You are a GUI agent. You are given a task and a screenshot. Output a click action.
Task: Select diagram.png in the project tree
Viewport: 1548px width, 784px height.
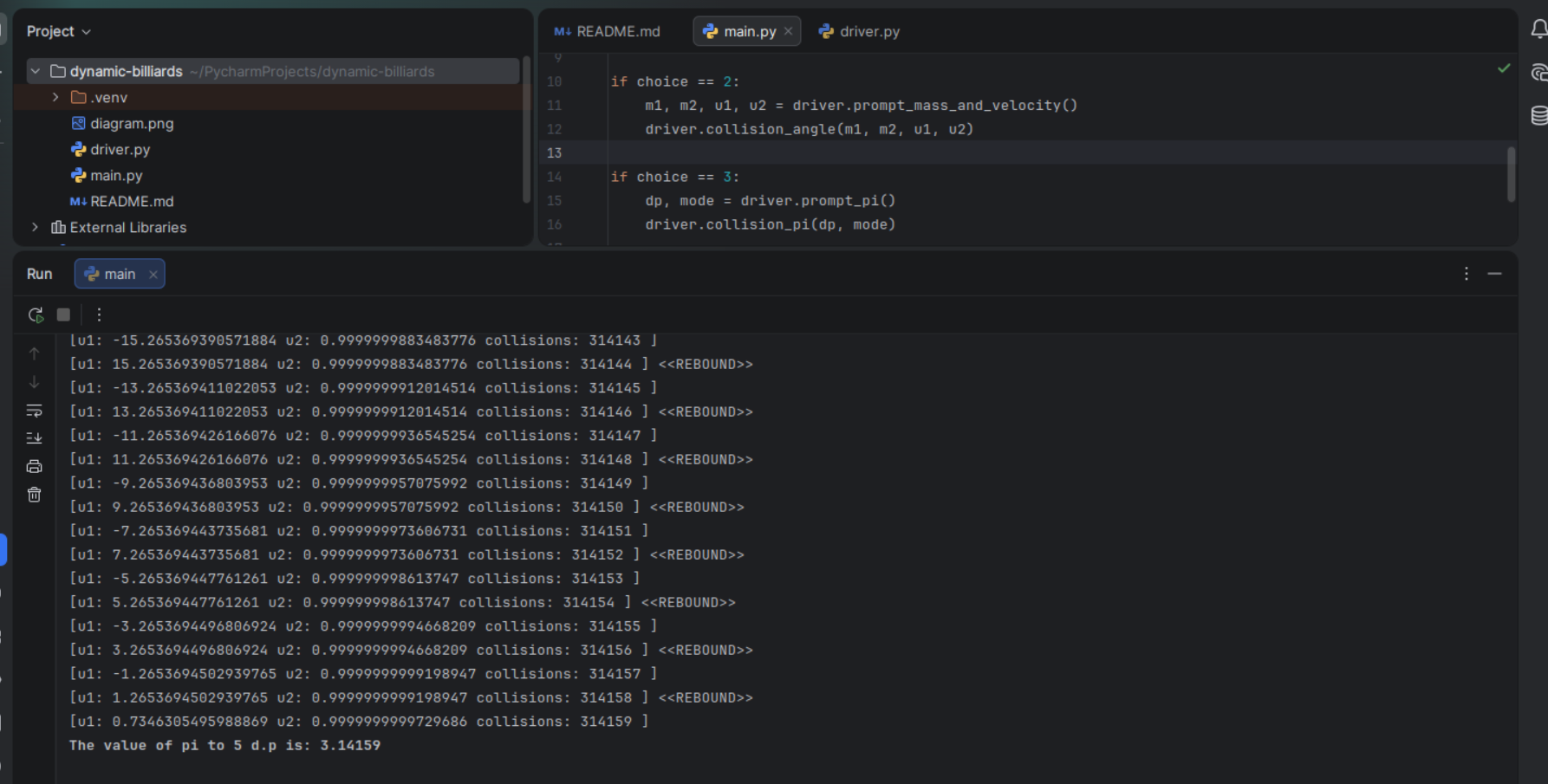(131, 123)
